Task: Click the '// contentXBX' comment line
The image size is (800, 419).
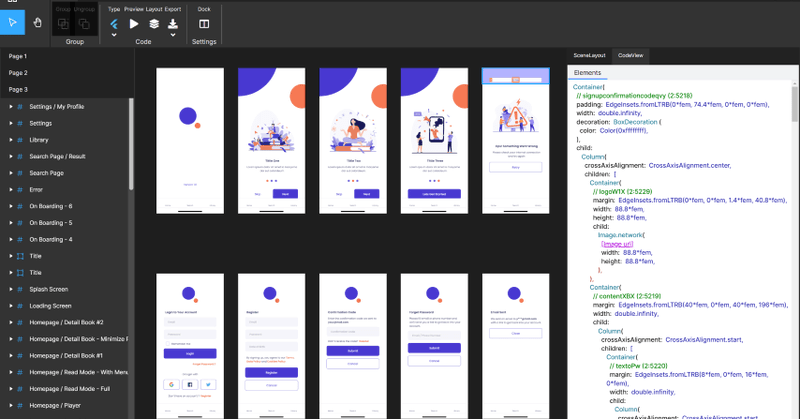Action: tap(627, 296)
